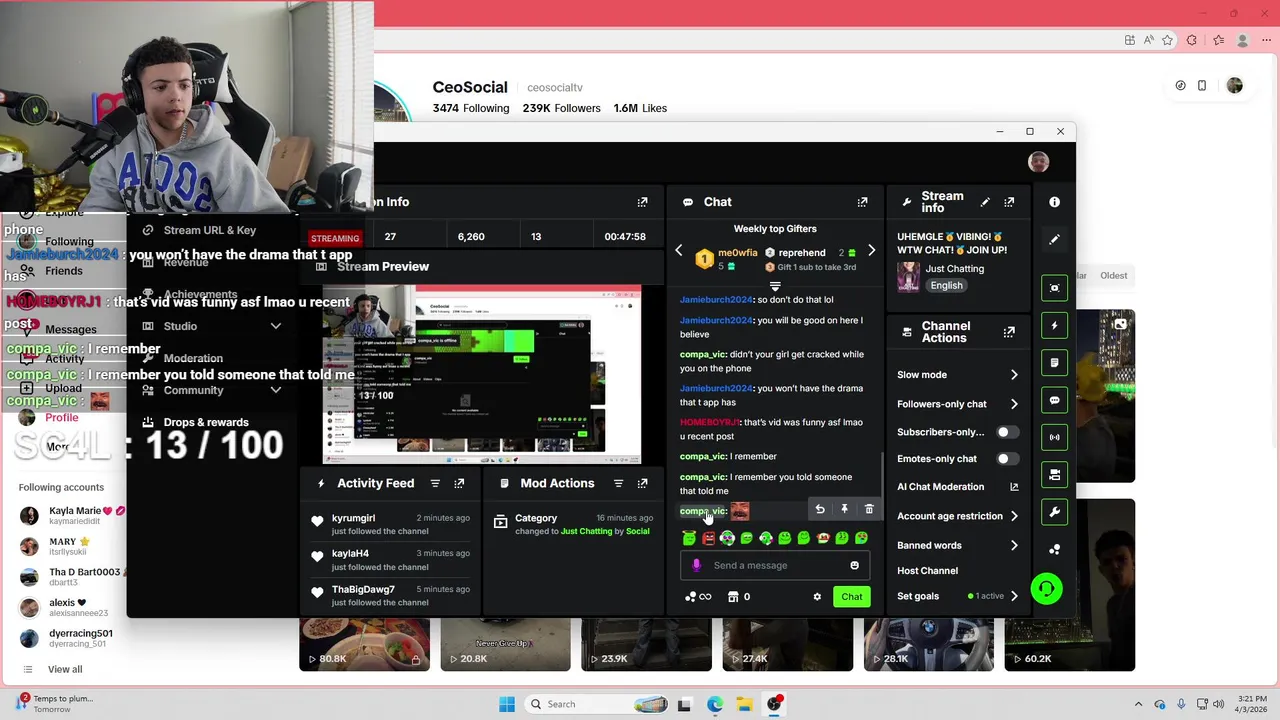Image resolution: width=1280 pixels, height=720 pixels.
Task: Pop out the Activity Feed panel
Action: pyautogui.click(x=459, y=483)
